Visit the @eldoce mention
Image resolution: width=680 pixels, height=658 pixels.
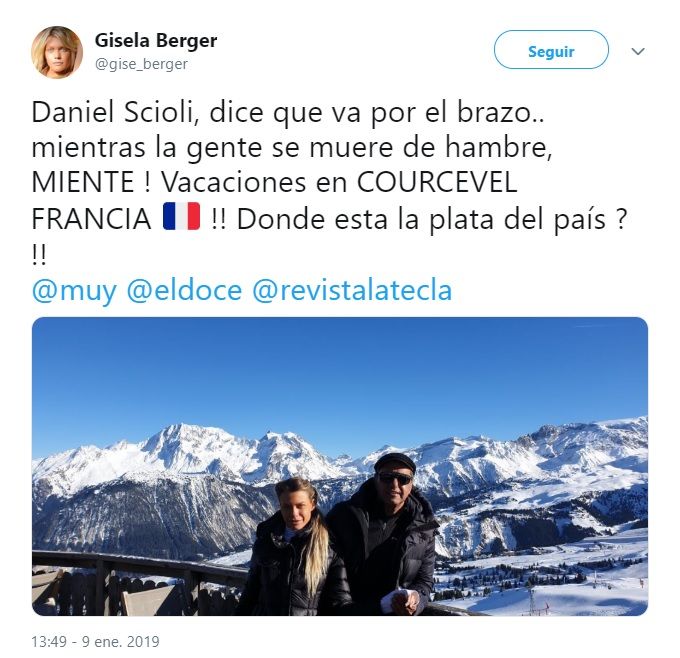pos(184,290)
